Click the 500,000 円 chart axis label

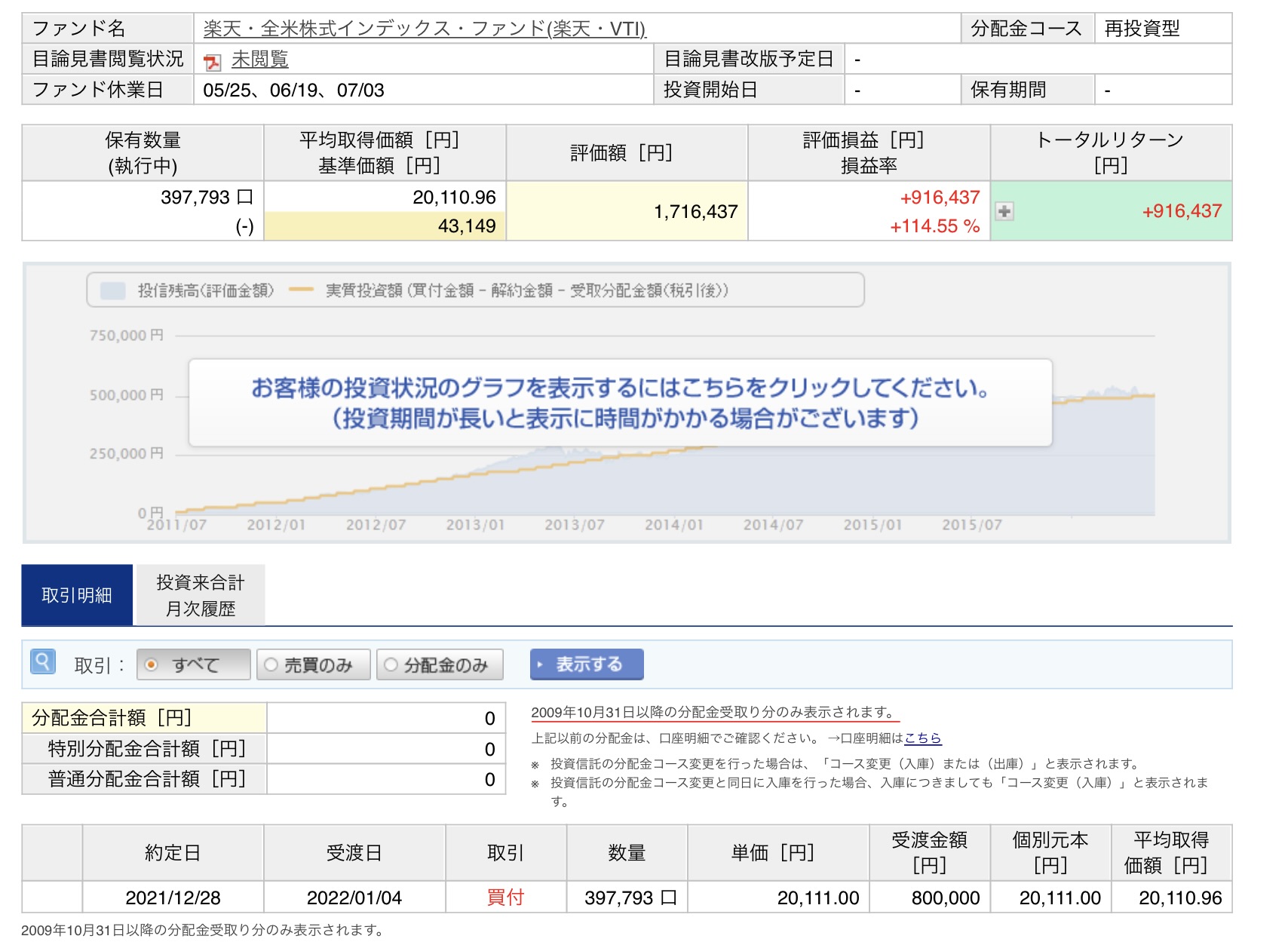(126, 394)
